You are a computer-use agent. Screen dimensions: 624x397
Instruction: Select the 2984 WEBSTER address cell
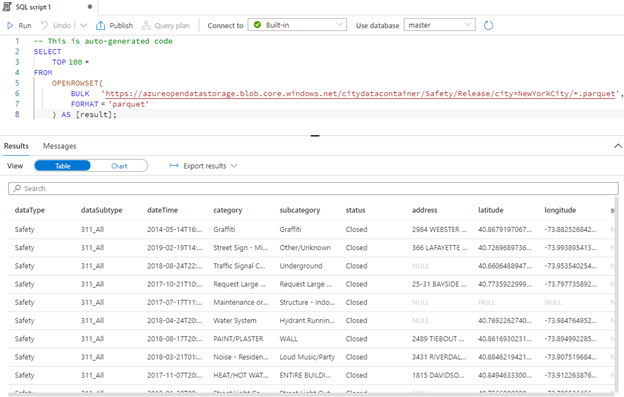click(439, 230)
